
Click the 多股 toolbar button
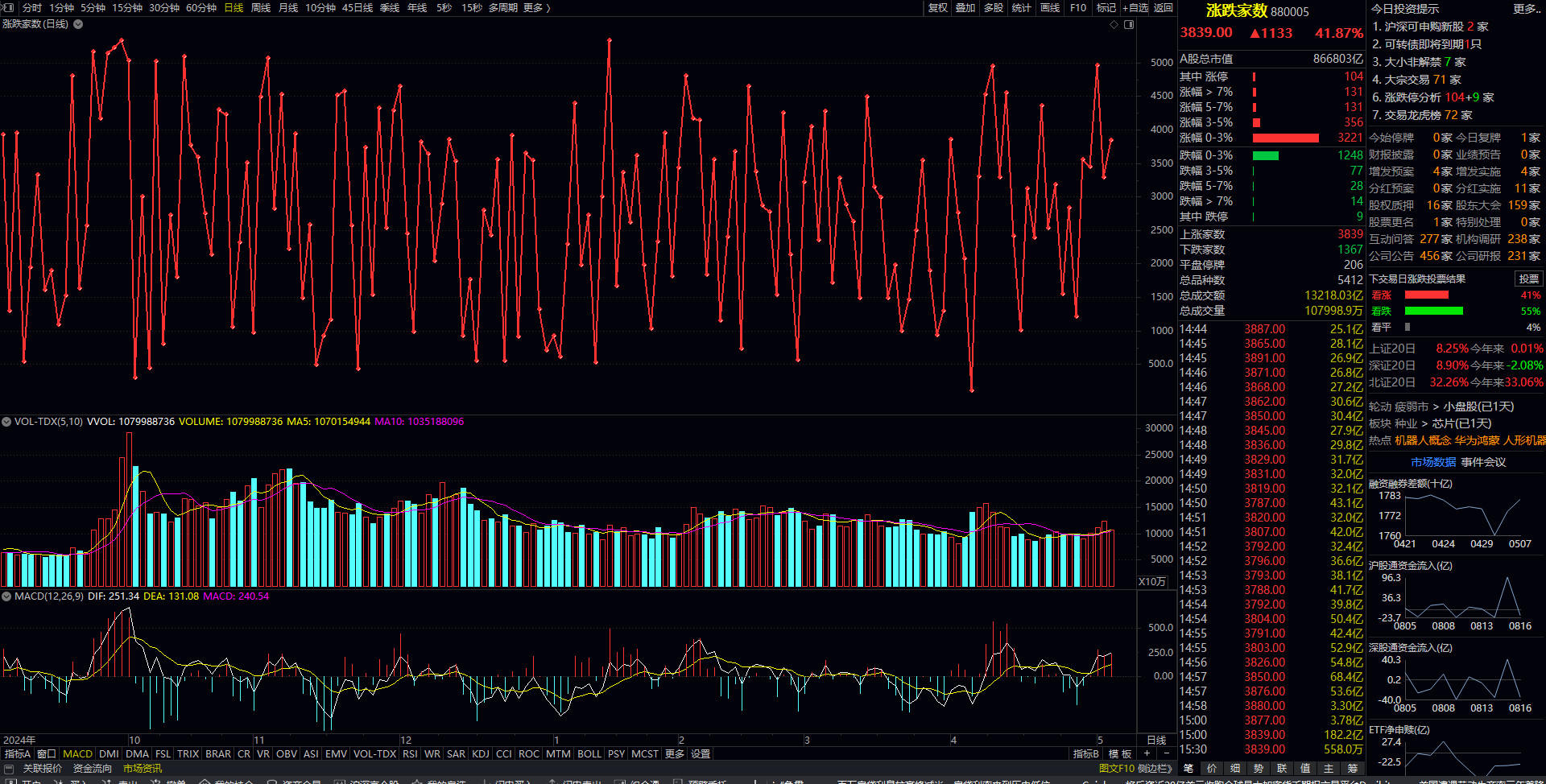click(x=994, y=7)
